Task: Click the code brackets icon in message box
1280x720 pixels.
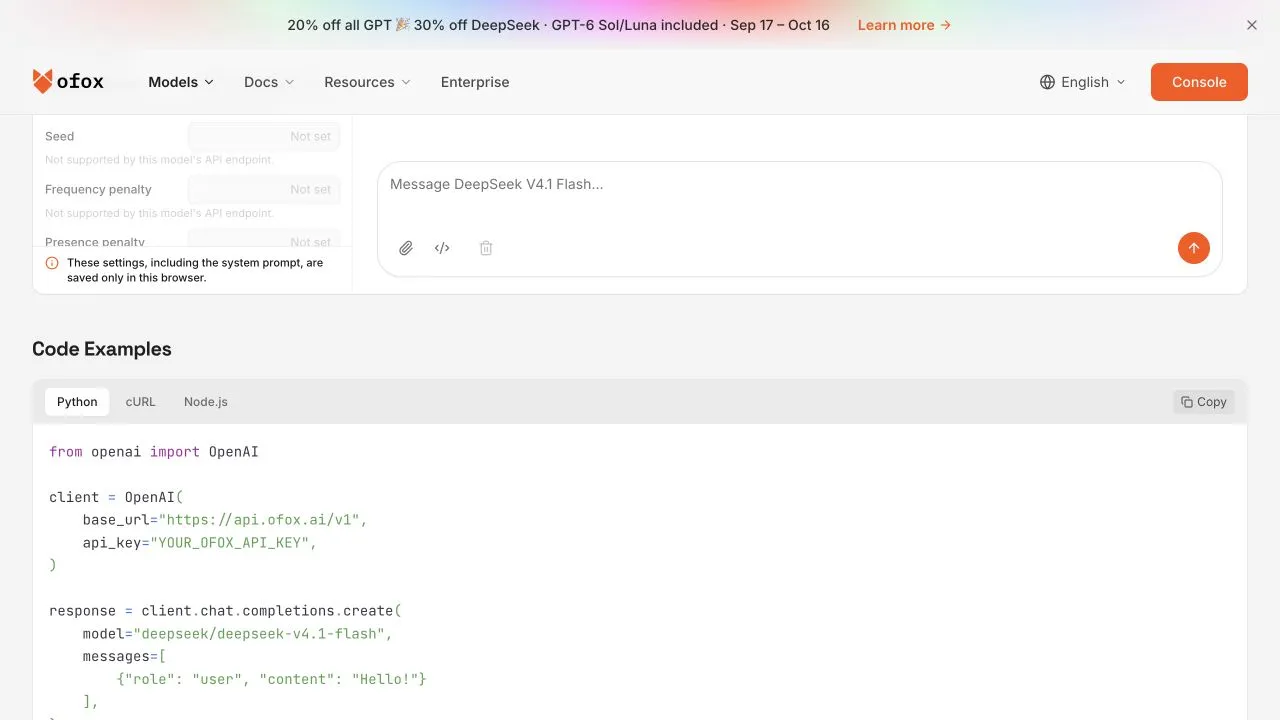Action: 442,248
